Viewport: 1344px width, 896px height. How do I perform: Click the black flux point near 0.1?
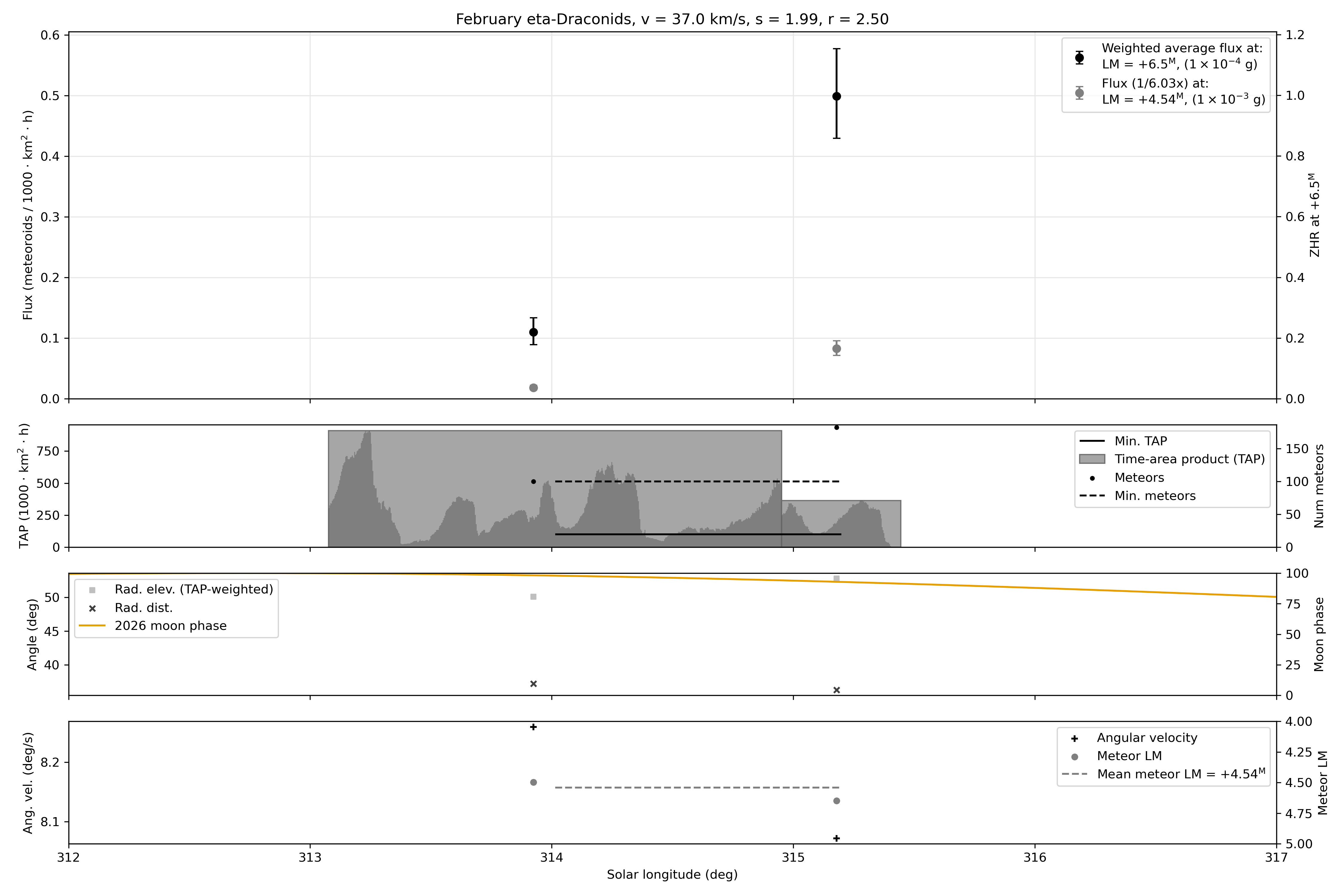pos(533,332)
